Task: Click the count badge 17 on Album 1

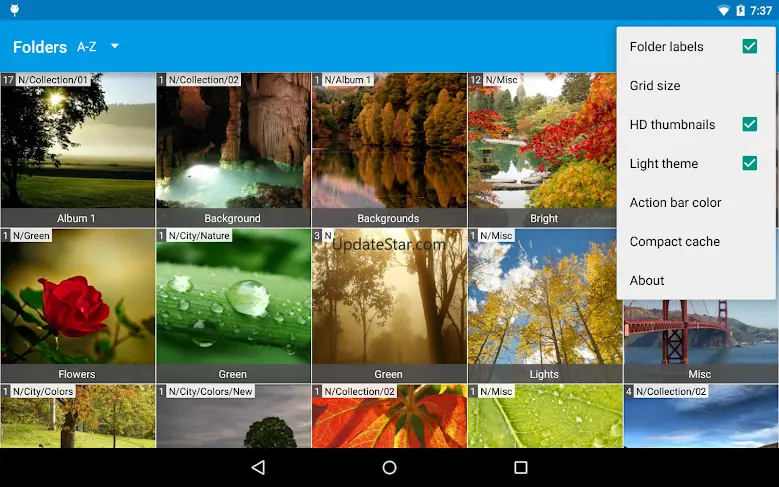Action: click(x=8, y=80)
